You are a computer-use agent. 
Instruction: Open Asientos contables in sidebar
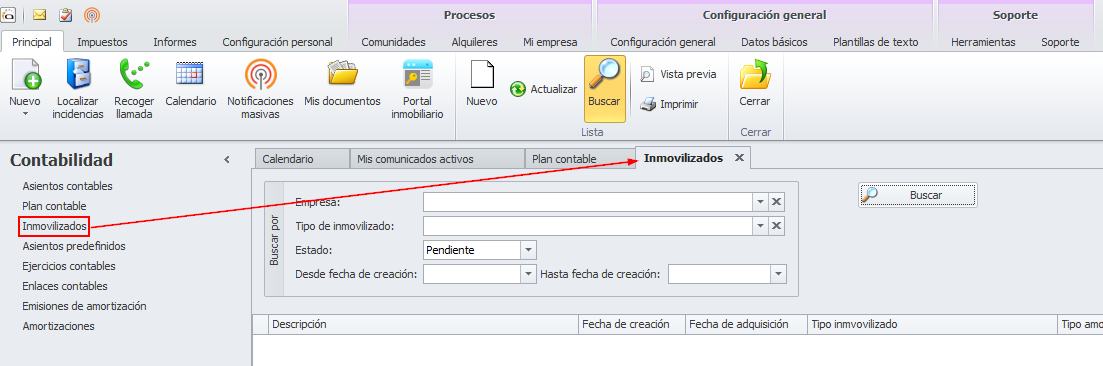tap(68, 186)
